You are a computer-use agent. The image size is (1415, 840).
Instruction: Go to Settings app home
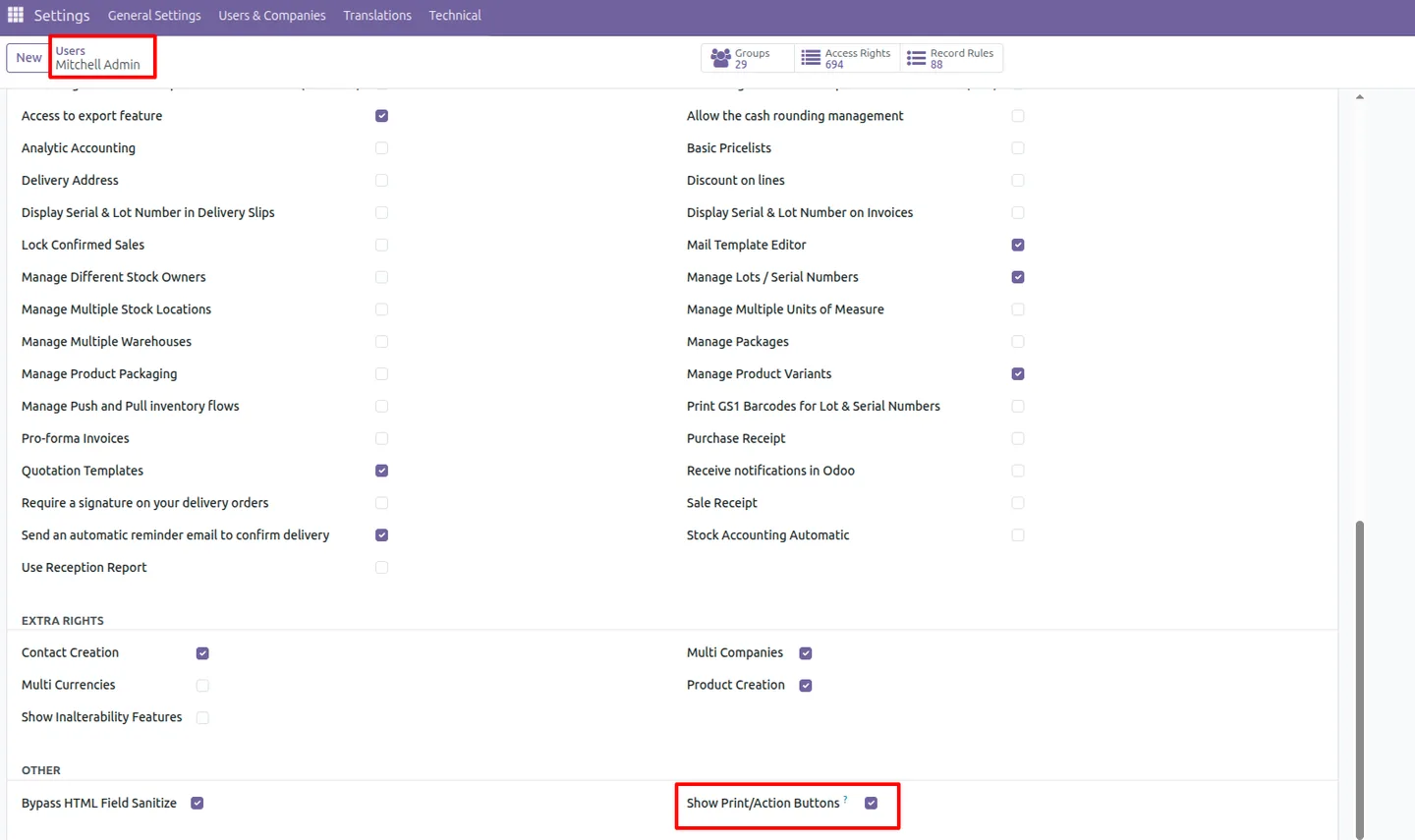62,16
